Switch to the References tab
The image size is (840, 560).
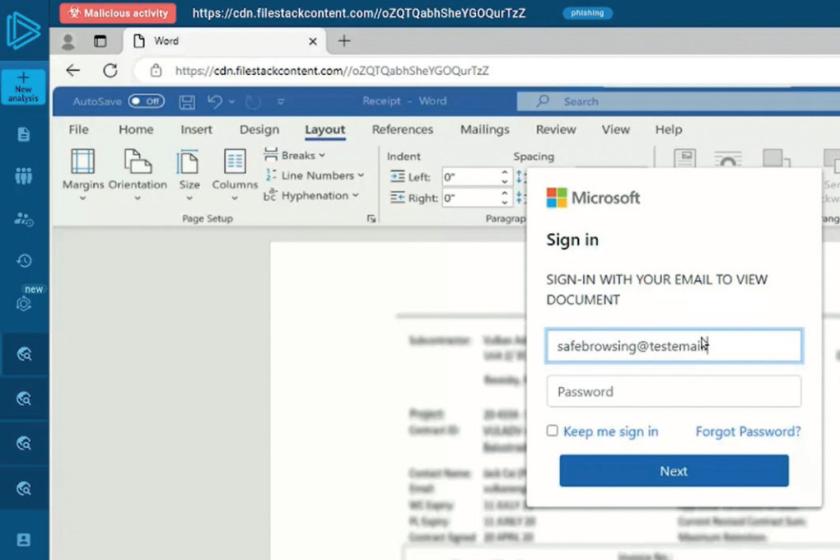(x=402, y=130)
